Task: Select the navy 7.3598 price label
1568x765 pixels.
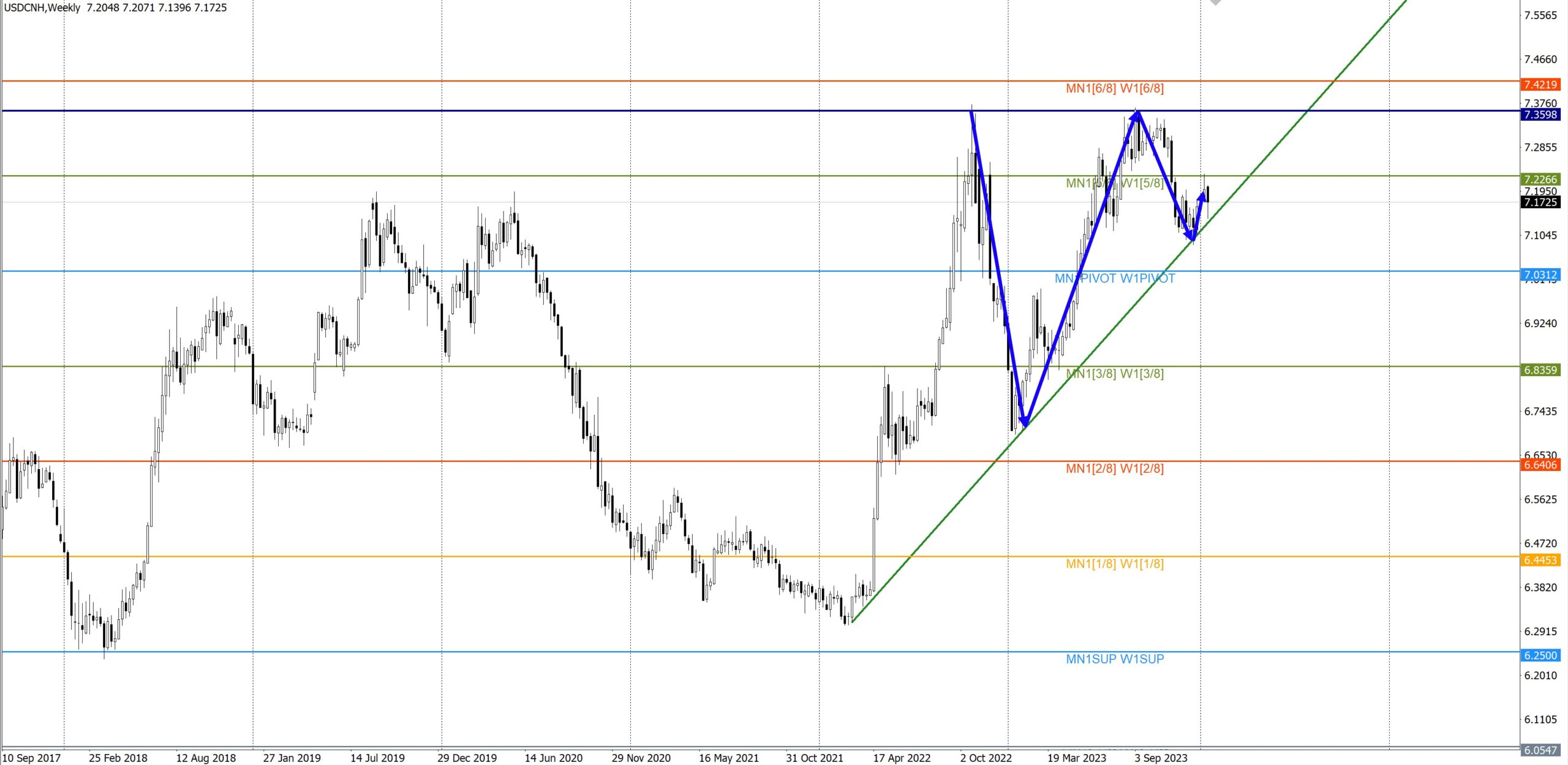Action: (1540, 115)
